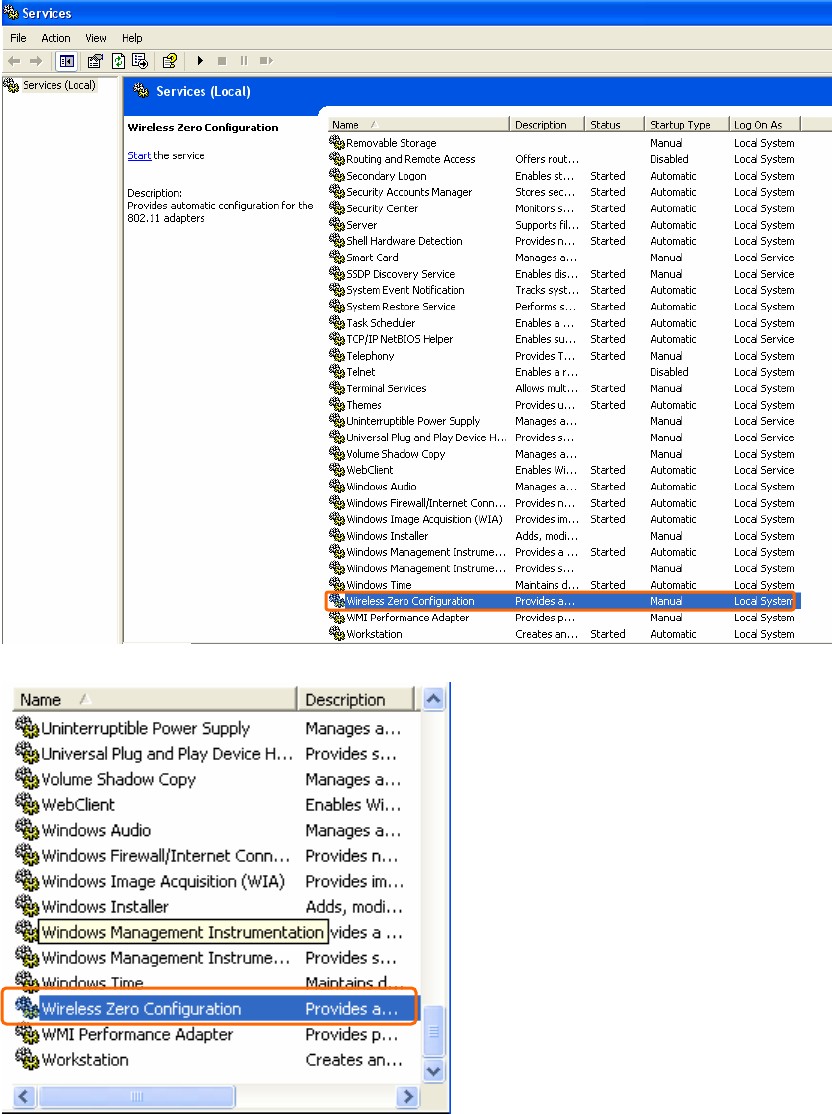Click left arrow of enlarged list's horizontal scrollbar
Image resolution: width=832 pixels, height=1114 pixels.
point(24,1096)
